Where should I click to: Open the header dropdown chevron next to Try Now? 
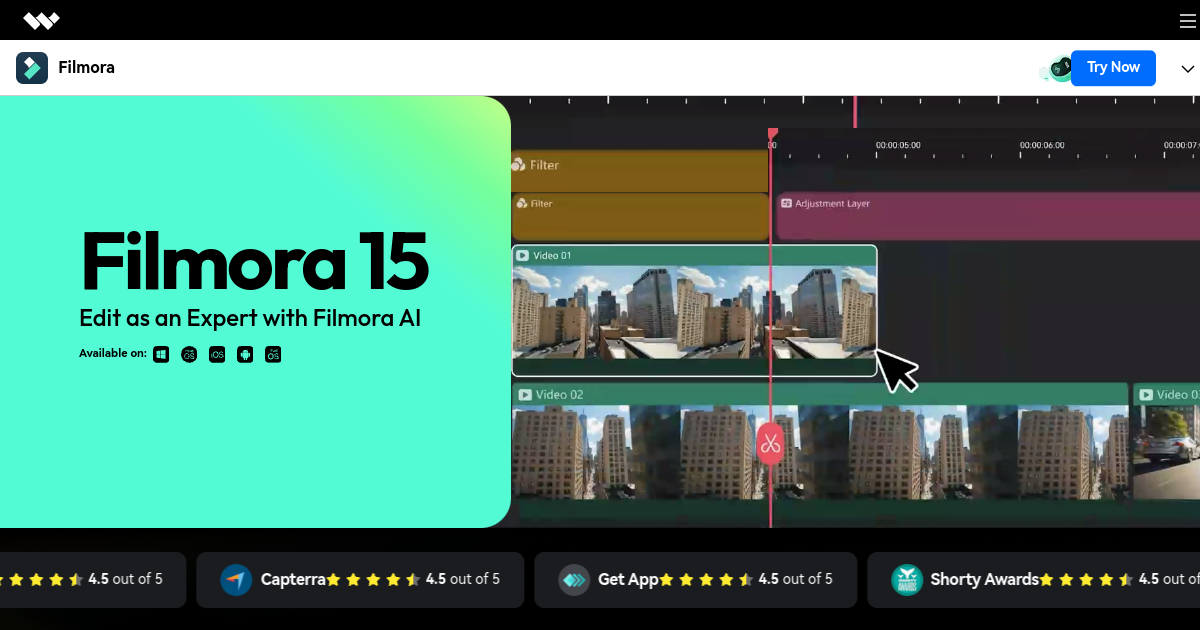click(x=1187, y=68)
